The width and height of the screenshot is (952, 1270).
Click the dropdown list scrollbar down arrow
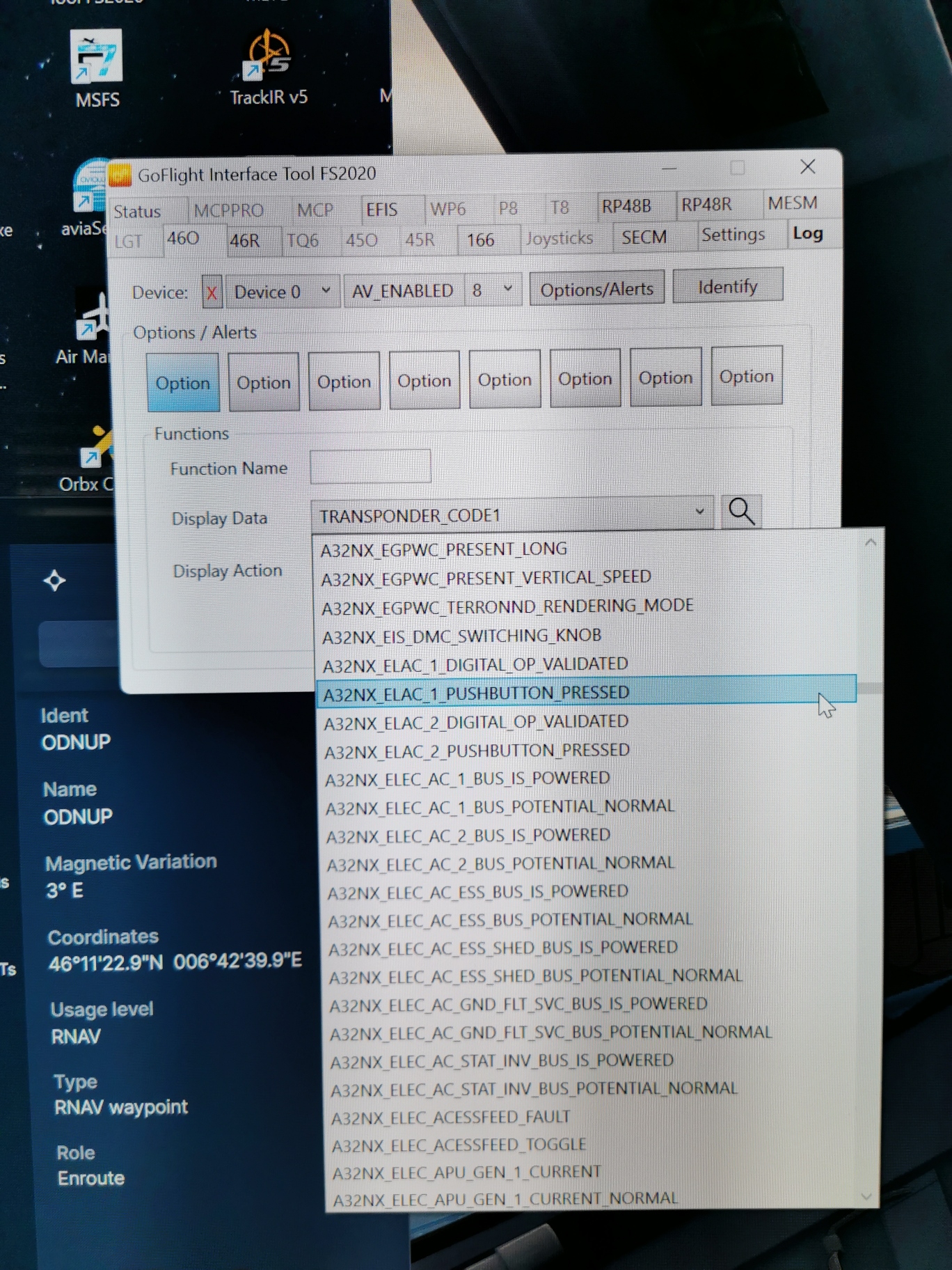click(866, 1196)
